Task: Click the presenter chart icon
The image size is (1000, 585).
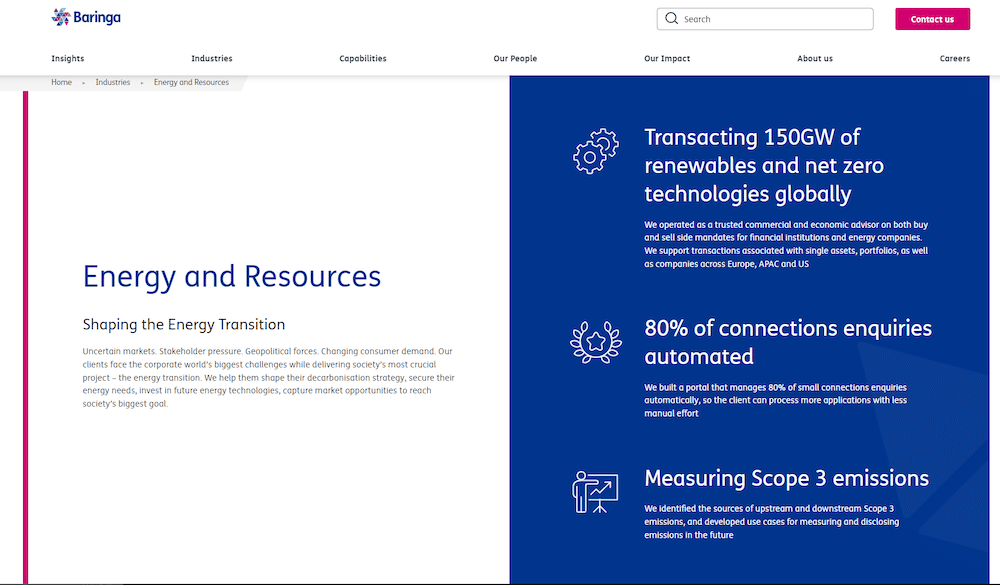Action: coord(595,492)
